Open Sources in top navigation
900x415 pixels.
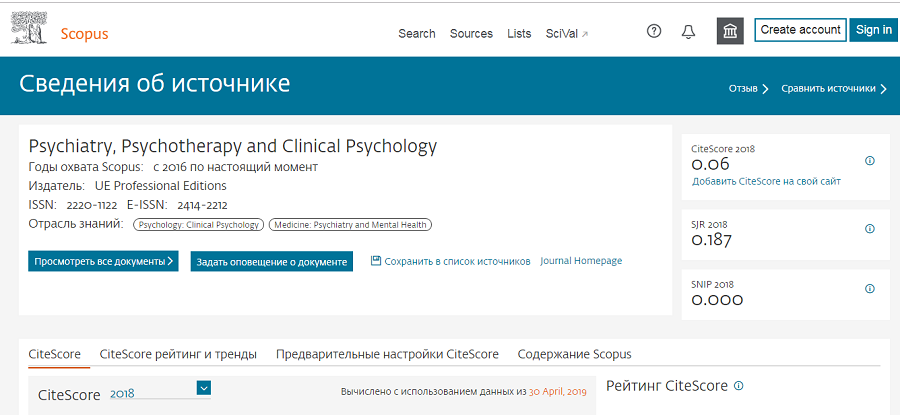point(471,34)
